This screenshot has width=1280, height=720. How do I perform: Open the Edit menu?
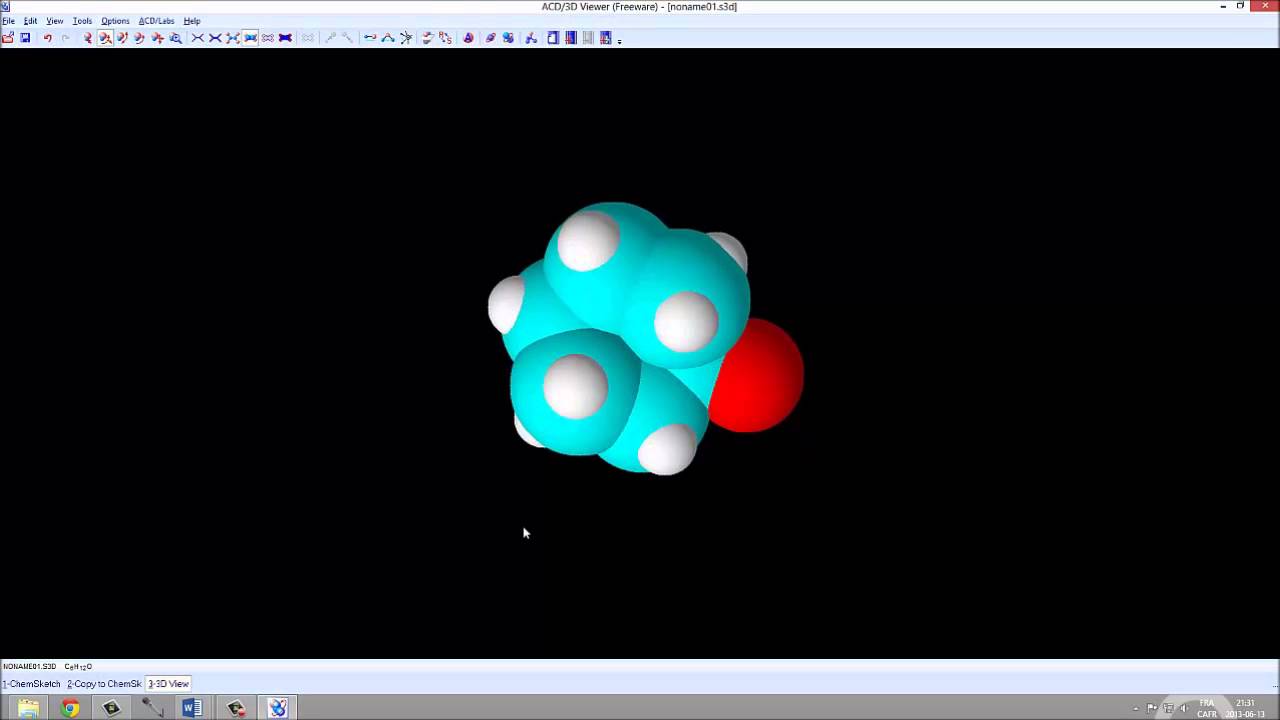(30, 21)
